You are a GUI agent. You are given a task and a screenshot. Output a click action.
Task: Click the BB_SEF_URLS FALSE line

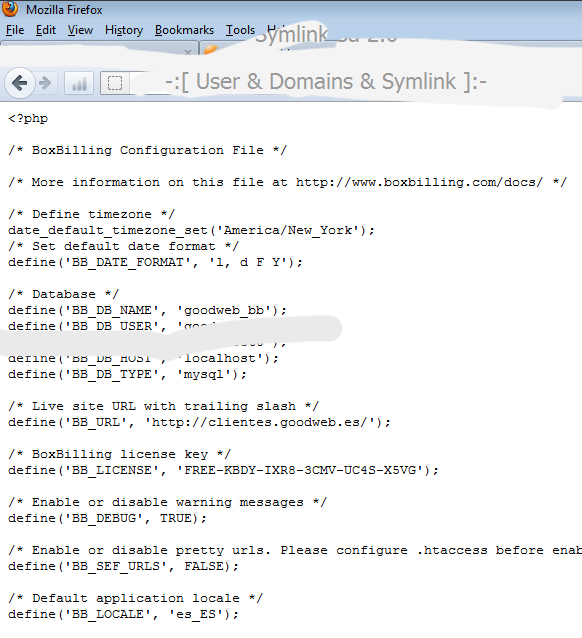point(123,566)
